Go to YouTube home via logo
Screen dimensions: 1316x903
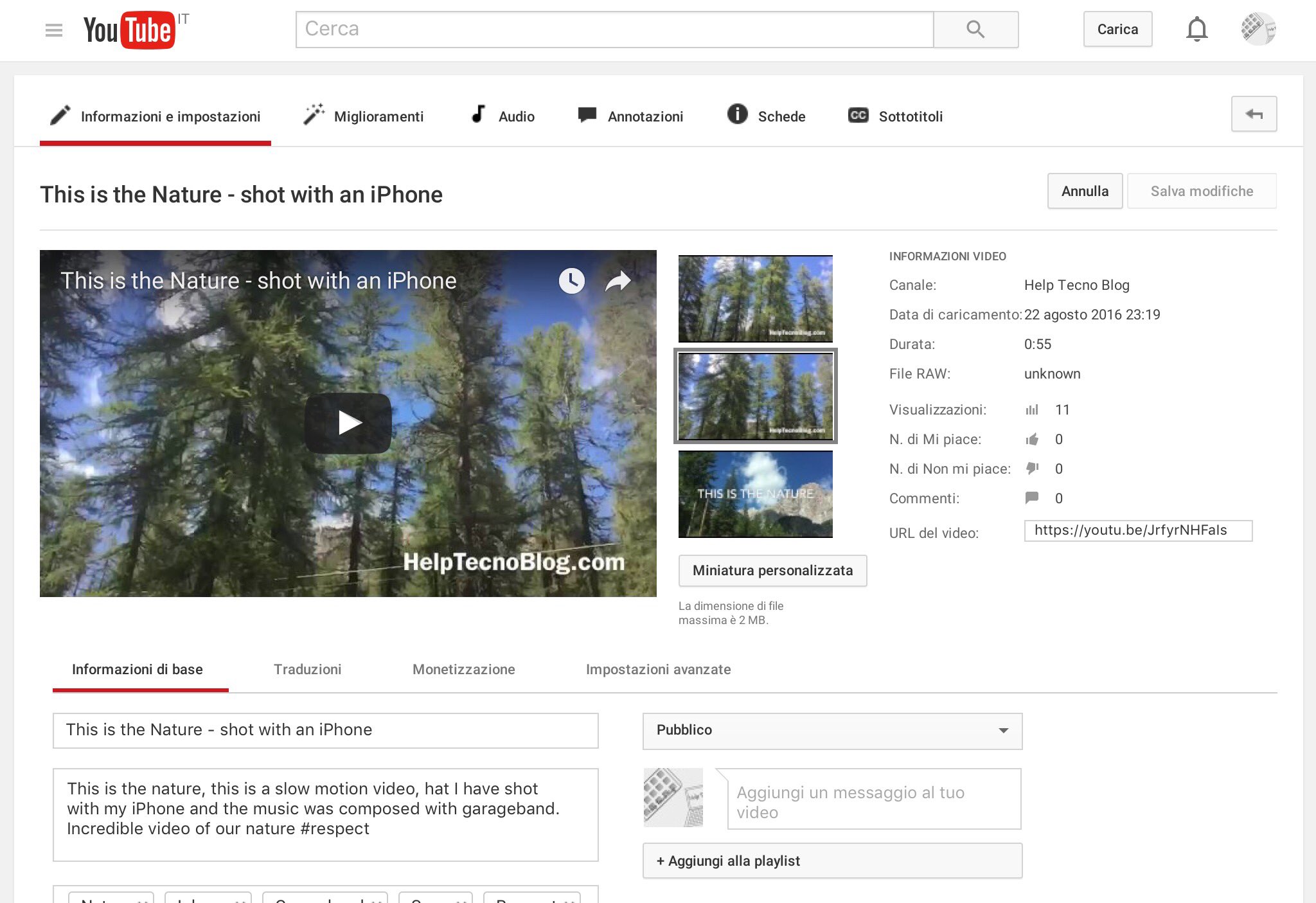click(x=129, y=30)
